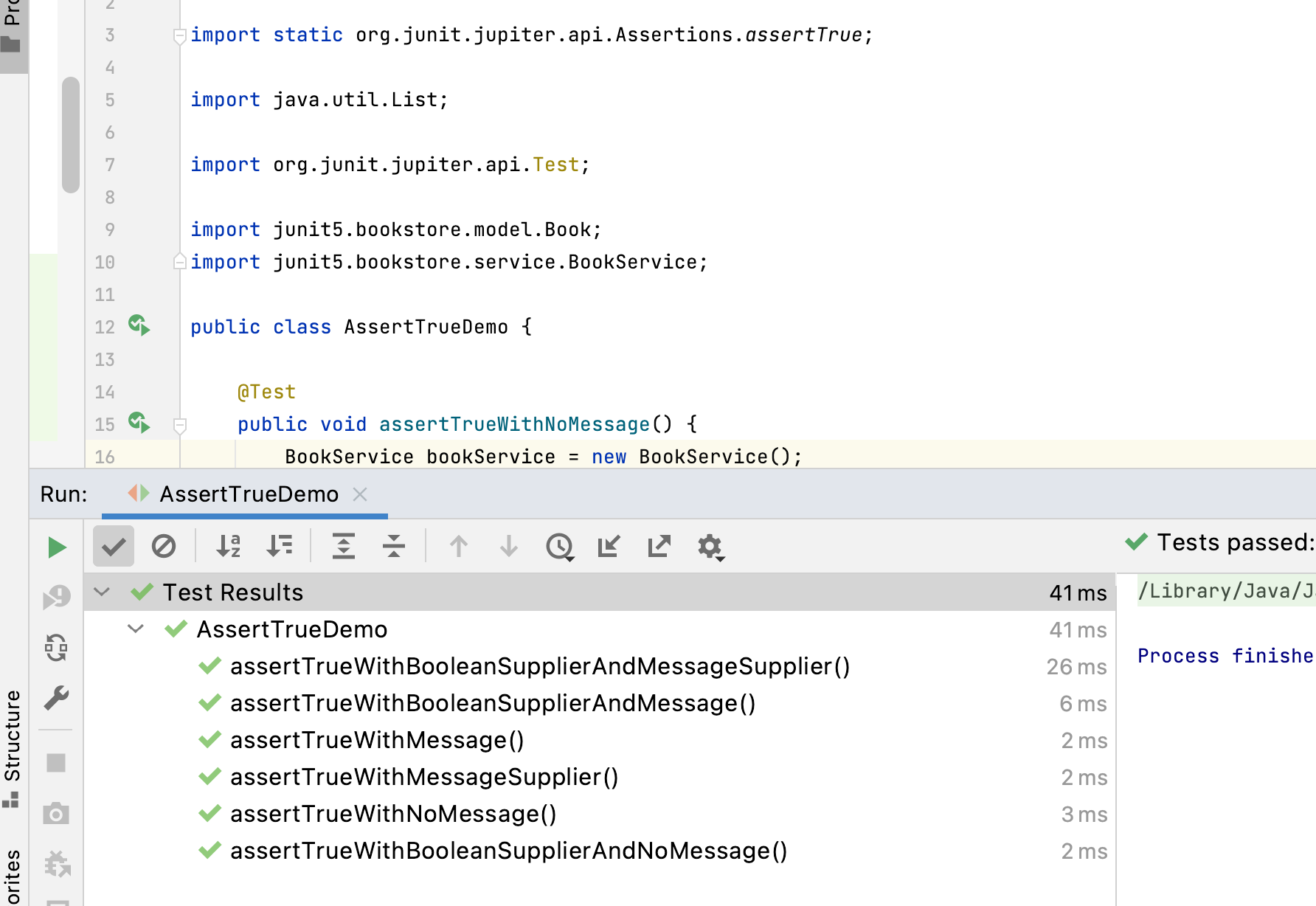Image resolution: width=1316 pixels, height=906 pixels.
Task: Collapse the AssertTrueDemo tree node
Action: 134,629
